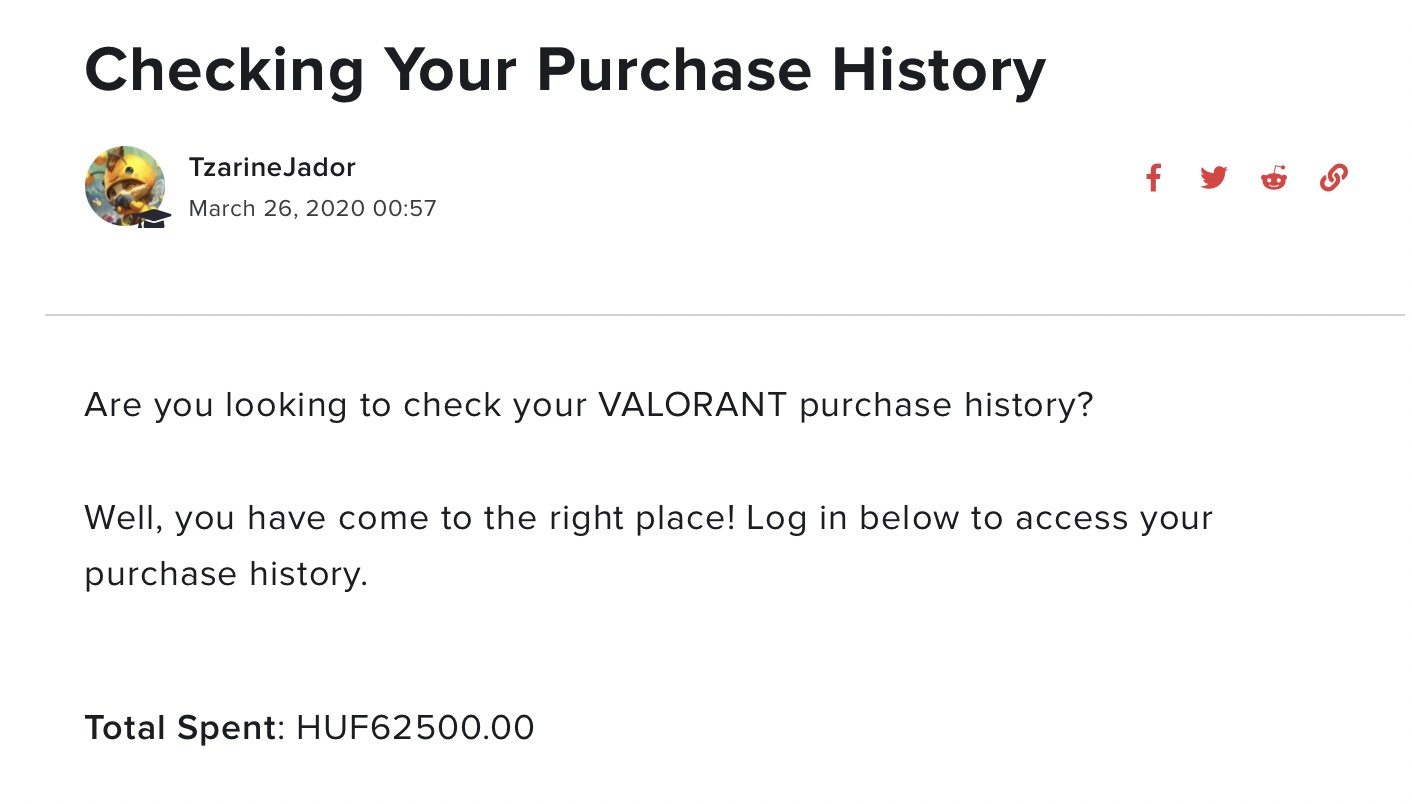Viewport: 1412px width, 804px height.
Task: Copy the article link via chain icon
Action: coord(1333,178)
